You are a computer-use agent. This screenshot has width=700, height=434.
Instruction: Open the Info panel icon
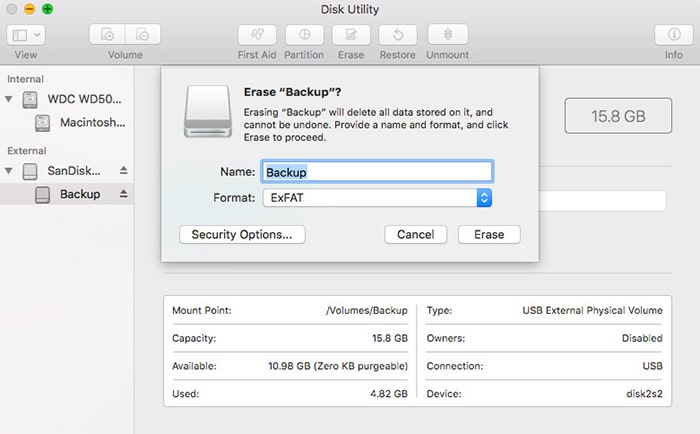pos(674,35)
